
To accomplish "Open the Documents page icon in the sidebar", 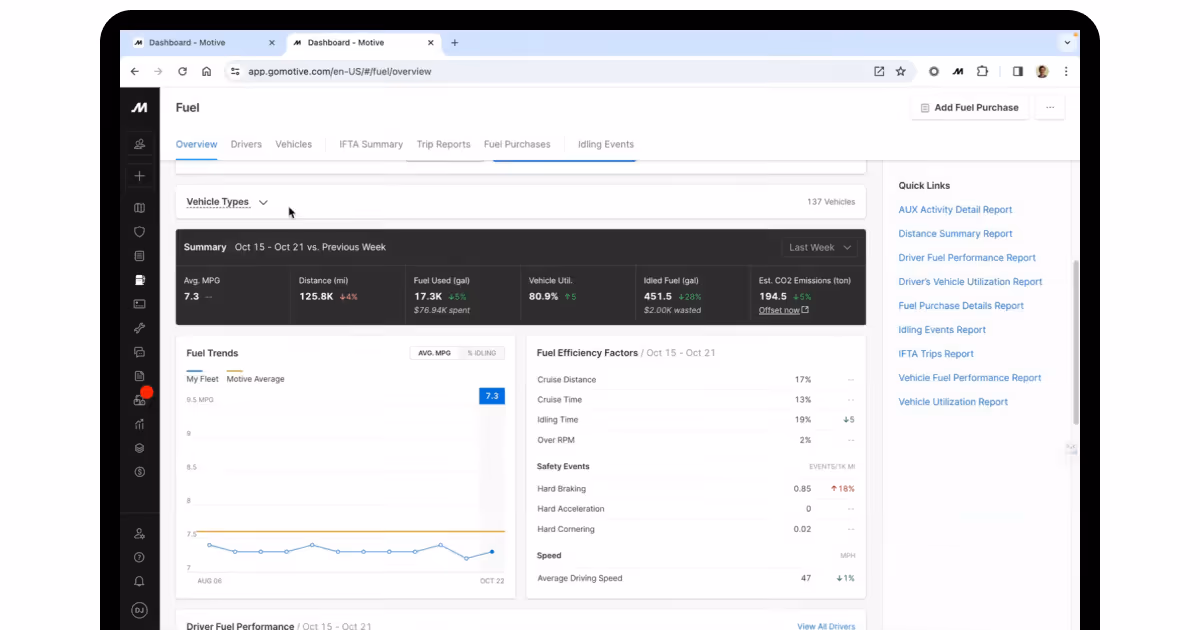I will click(x=139, y=376).
